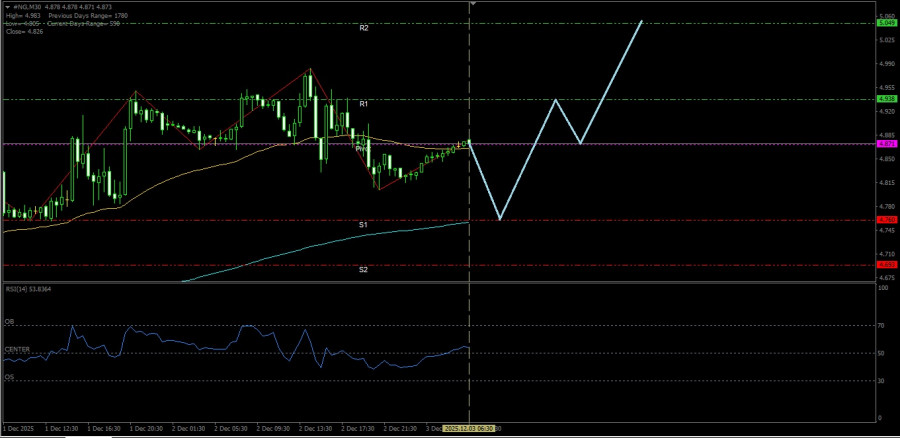This screenshot has width=900, height=438.
Task: Click the S1 pivot level label
Action: 363,225
